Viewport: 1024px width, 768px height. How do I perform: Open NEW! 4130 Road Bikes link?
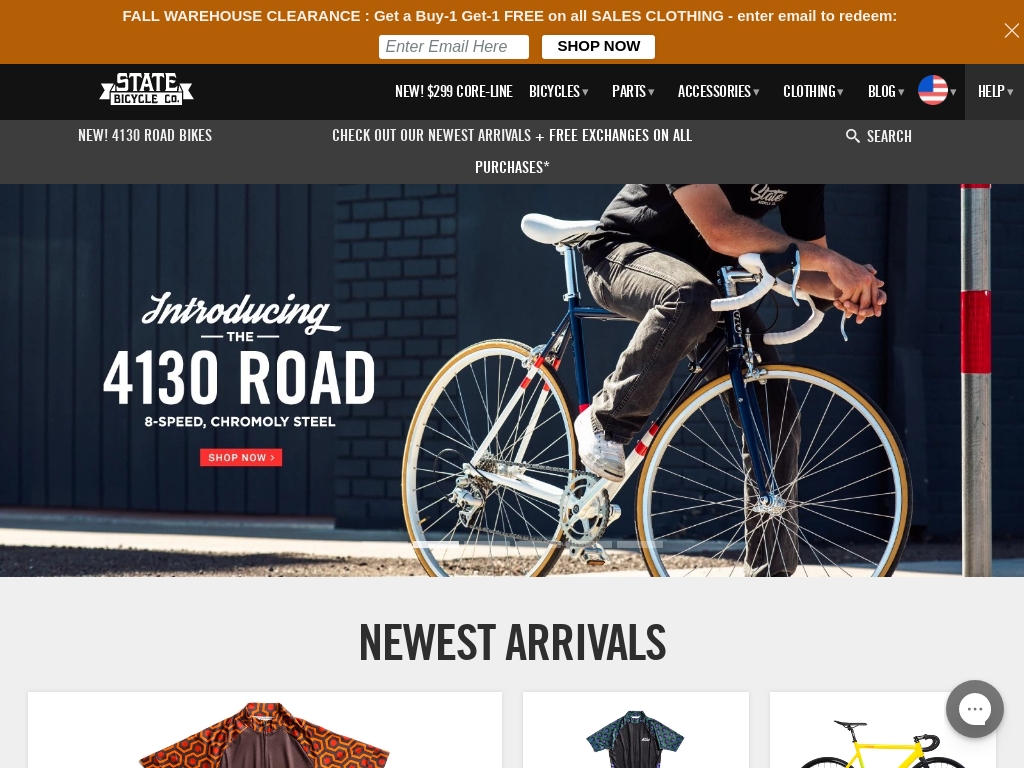(145, 135)
